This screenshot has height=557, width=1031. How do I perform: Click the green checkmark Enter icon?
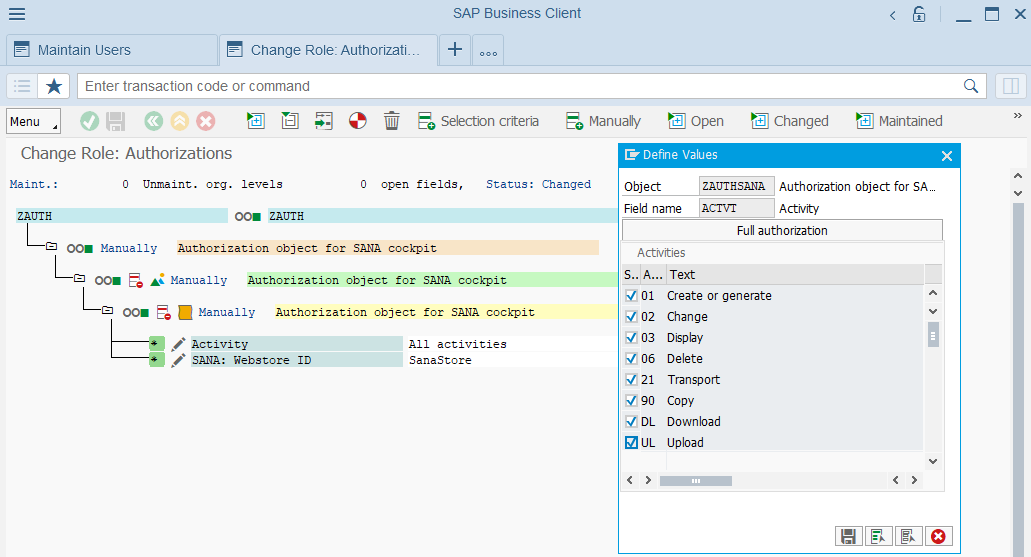pyautogui.click(x=89, y=121)
